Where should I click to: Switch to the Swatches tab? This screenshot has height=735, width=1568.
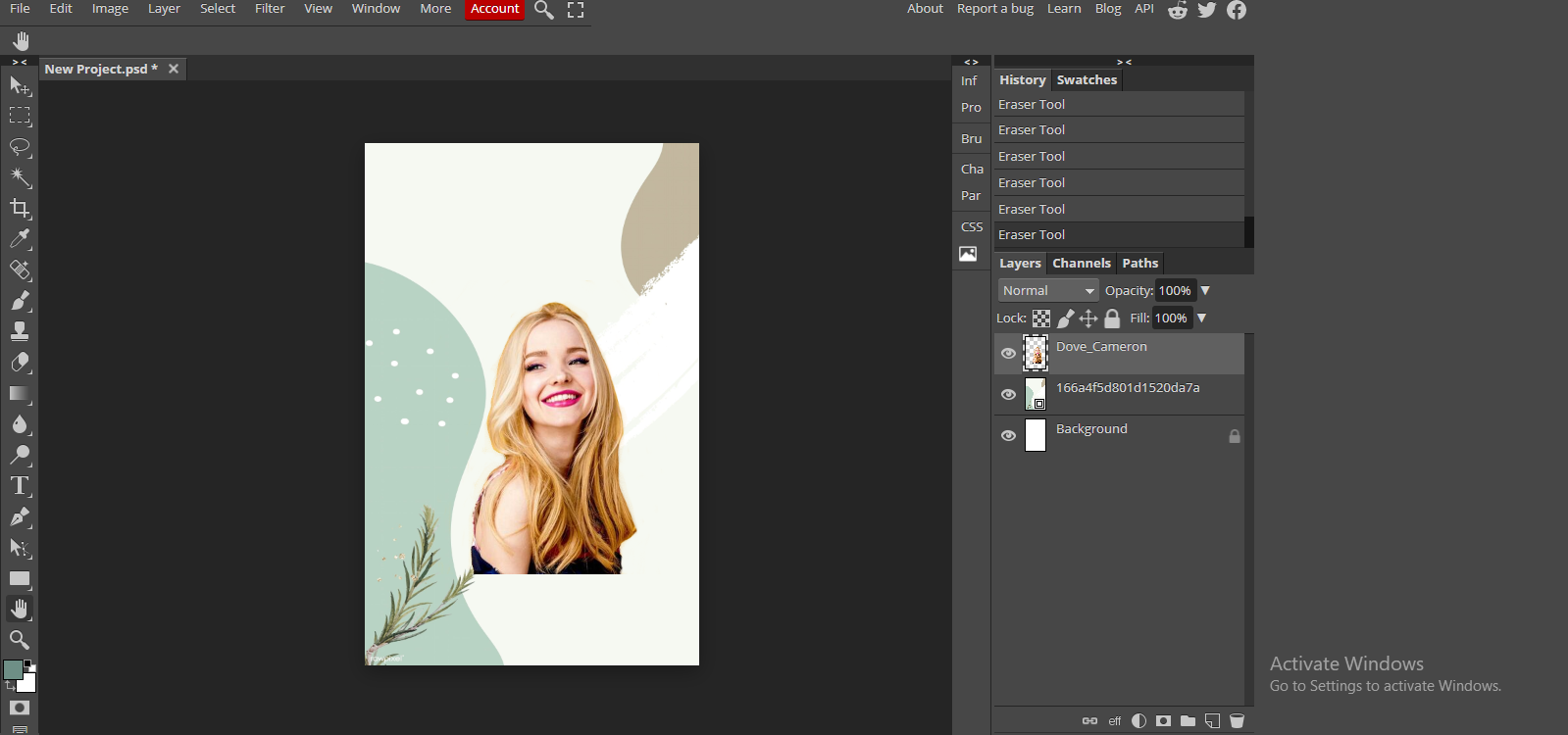[x=1087, y=80]
